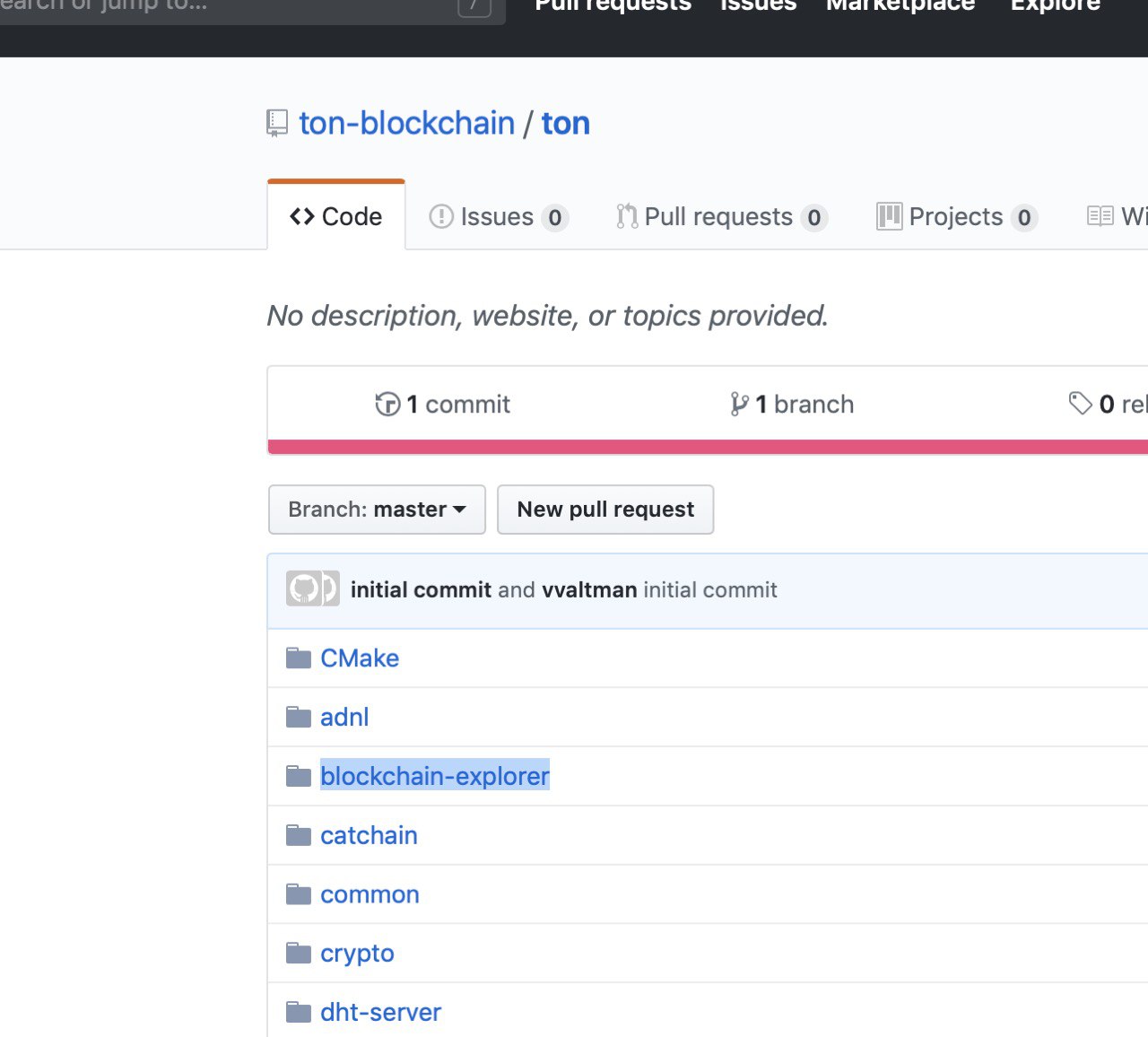Switch to the Code tab
The height and width of the screenshot is (1037, 1148).
[x=336, y=215]
